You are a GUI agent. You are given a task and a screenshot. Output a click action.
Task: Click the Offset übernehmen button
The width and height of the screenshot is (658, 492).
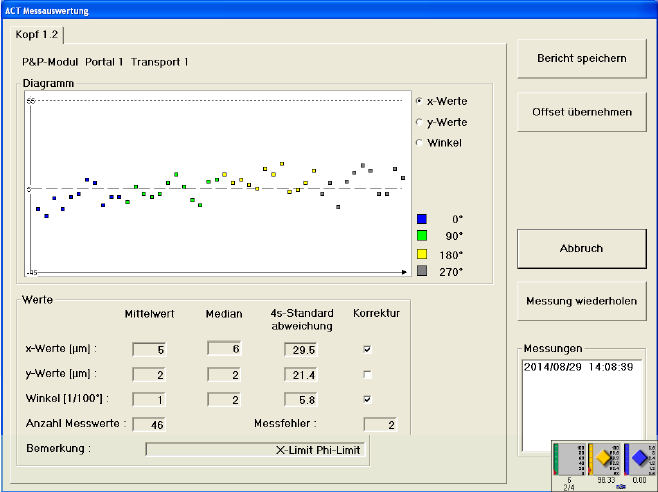(x=581, y=112)
